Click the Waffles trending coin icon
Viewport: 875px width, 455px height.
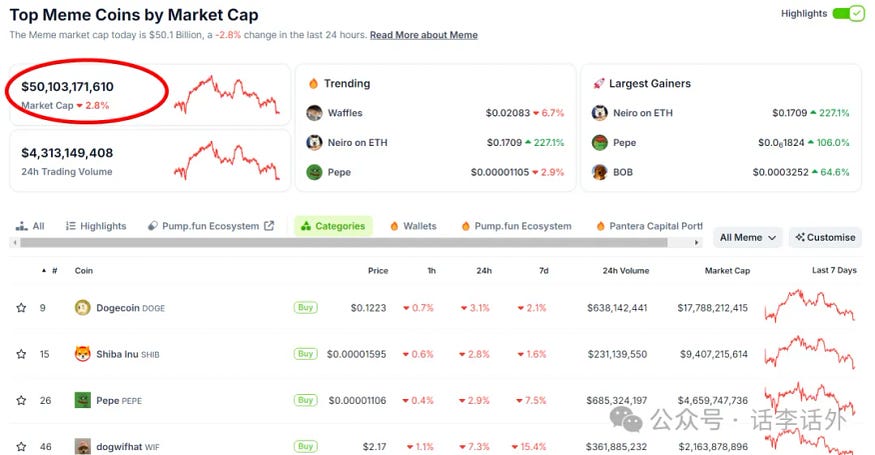point(314,113)
